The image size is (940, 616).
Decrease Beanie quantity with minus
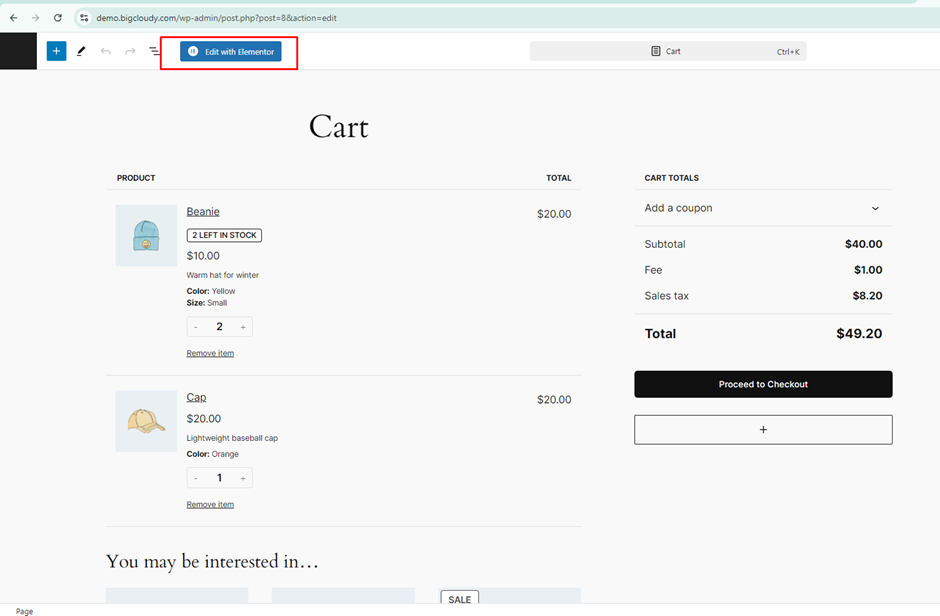click(x=196, y=327)
